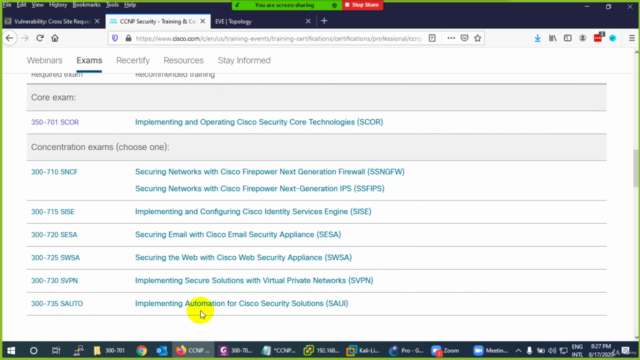Open the Zoom app on the taskbar

point(446,351)
